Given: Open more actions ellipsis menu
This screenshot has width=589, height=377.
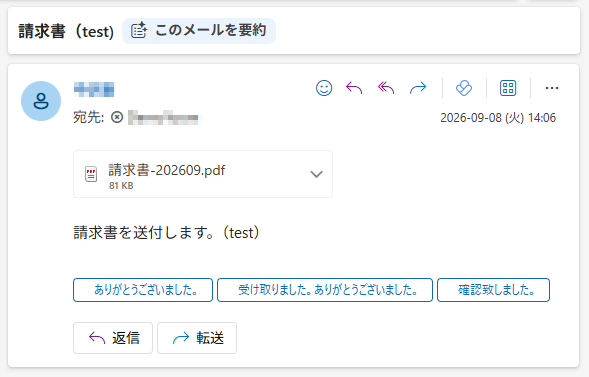Looking at the screenshot, I should (x=552, y=88).
